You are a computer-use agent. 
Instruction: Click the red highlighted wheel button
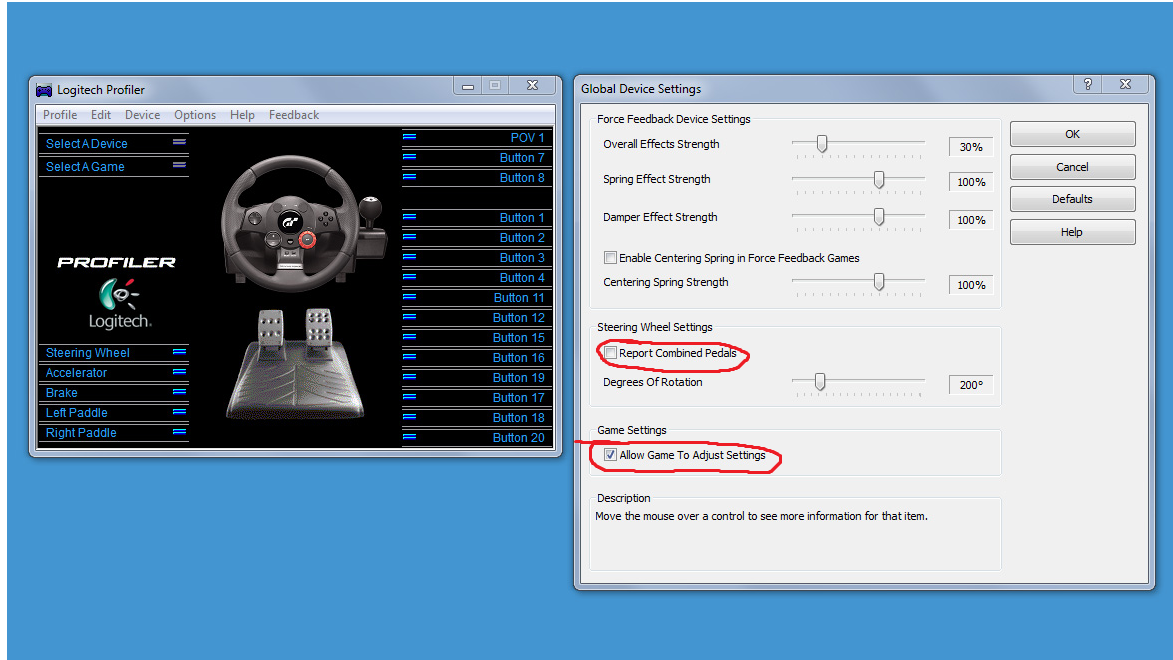coord(307,239)
